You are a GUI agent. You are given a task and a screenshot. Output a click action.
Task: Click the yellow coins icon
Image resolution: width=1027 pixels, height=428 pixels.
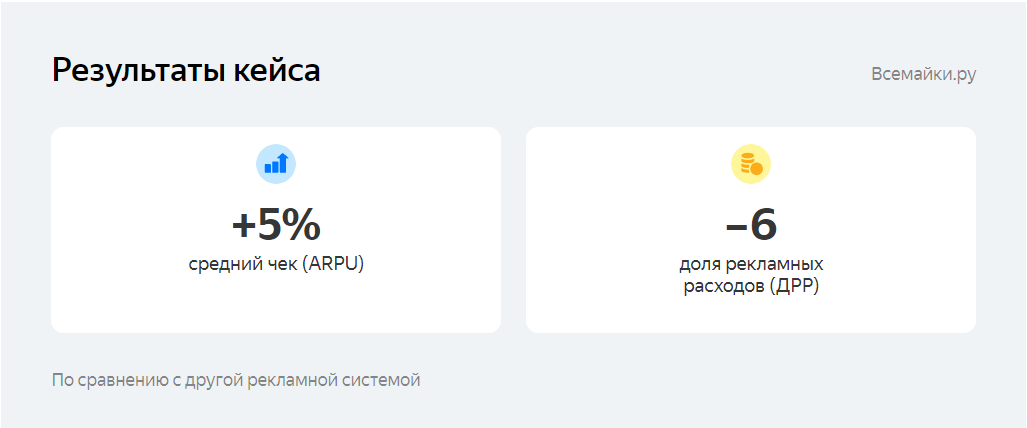(750, 164)
